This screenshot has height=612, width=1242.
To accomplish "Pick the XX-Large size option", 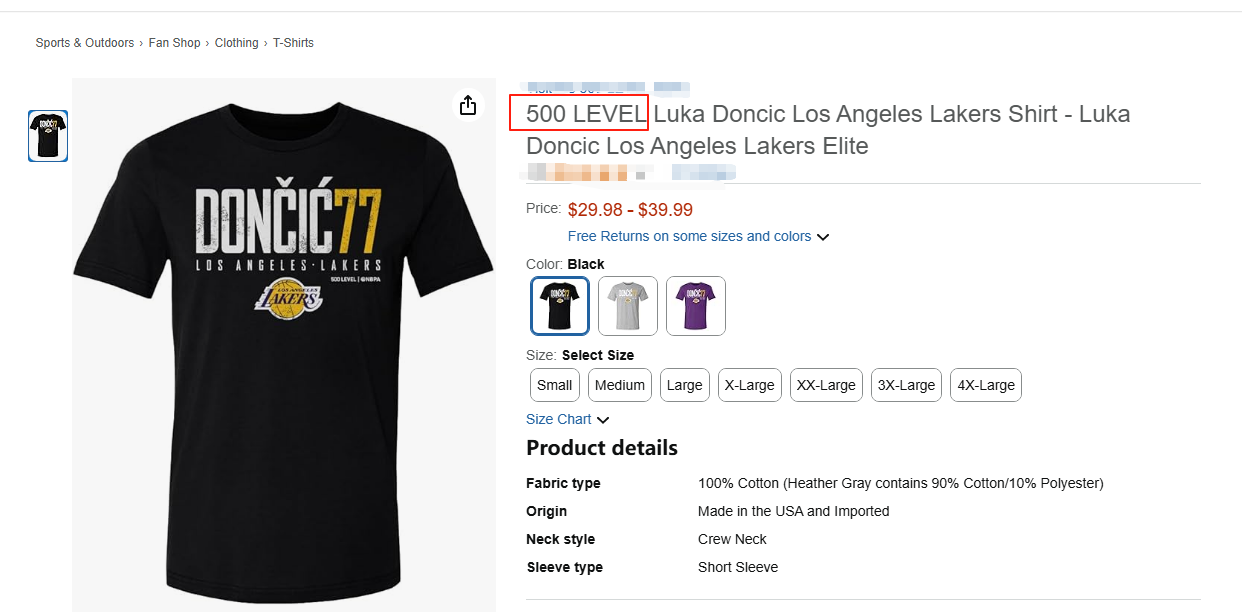I will coord(826,385).
